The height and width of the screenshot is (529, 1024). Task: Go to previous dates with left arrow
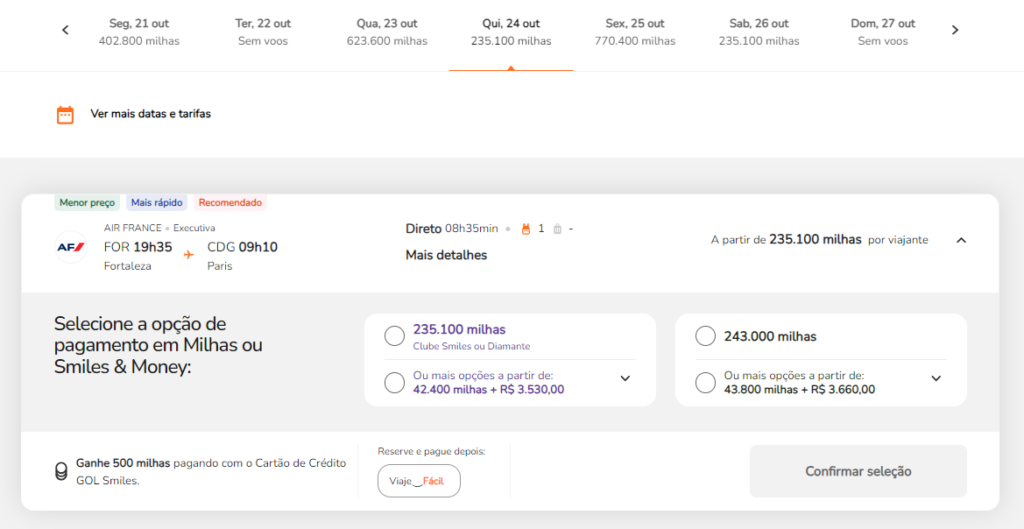(x=65, y=30)
